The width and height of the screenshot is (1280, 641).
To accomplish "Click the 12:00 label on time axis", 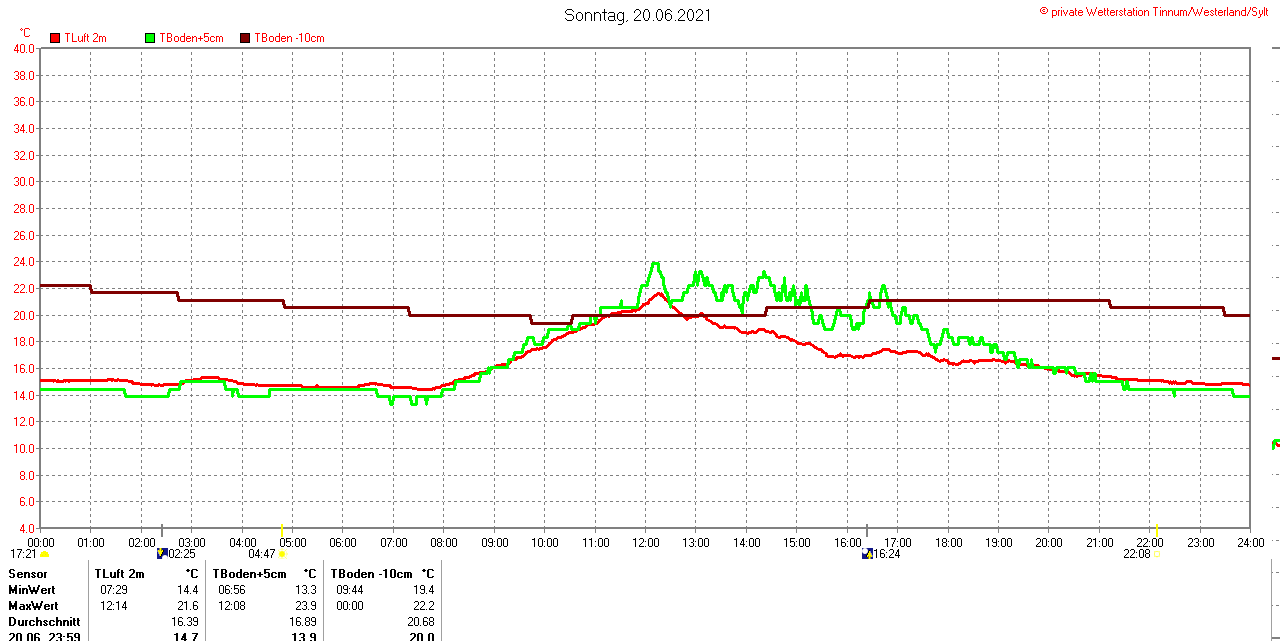I will click(646, 543).
